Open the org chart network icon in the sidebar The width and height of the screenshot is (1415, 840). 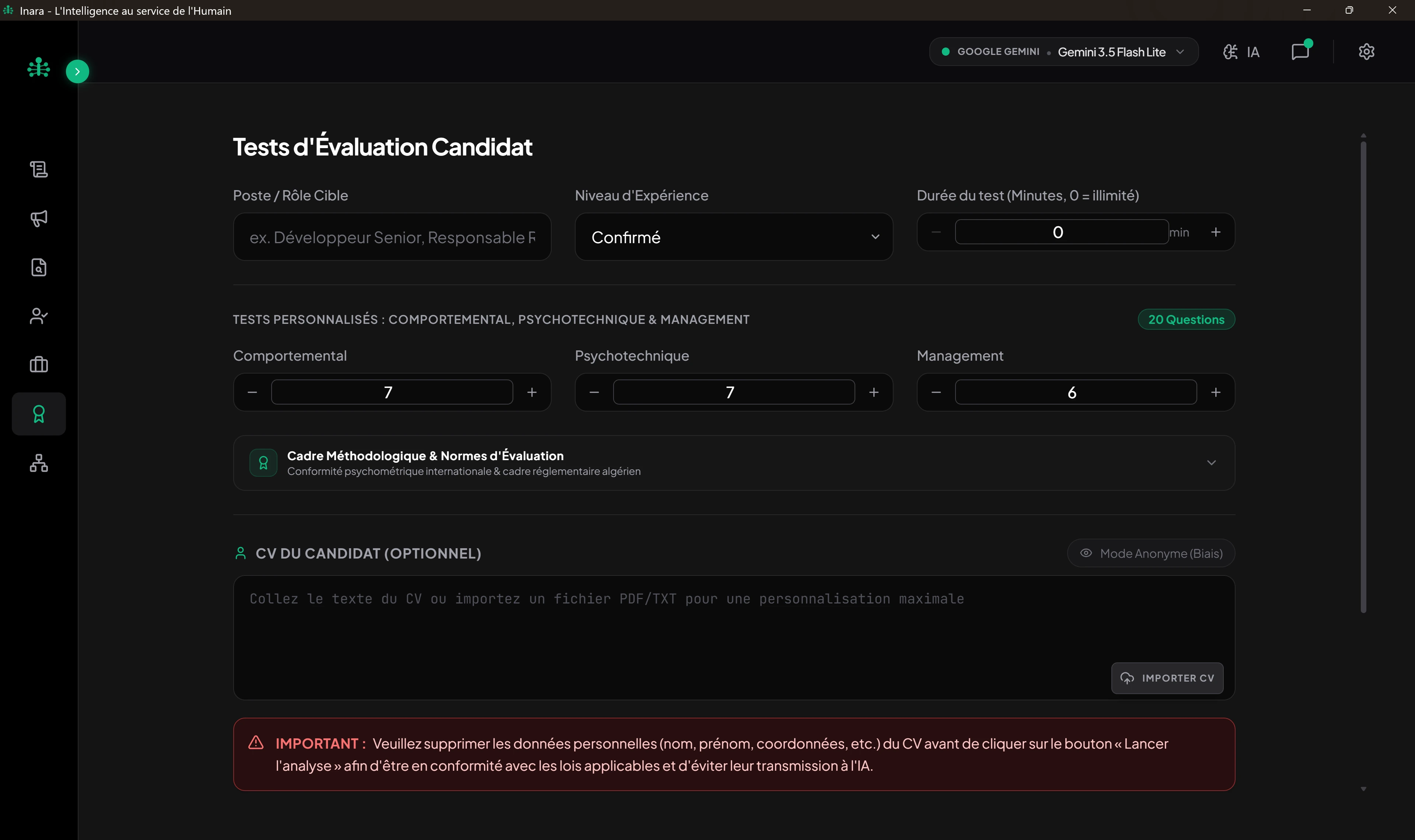point(38,463)
